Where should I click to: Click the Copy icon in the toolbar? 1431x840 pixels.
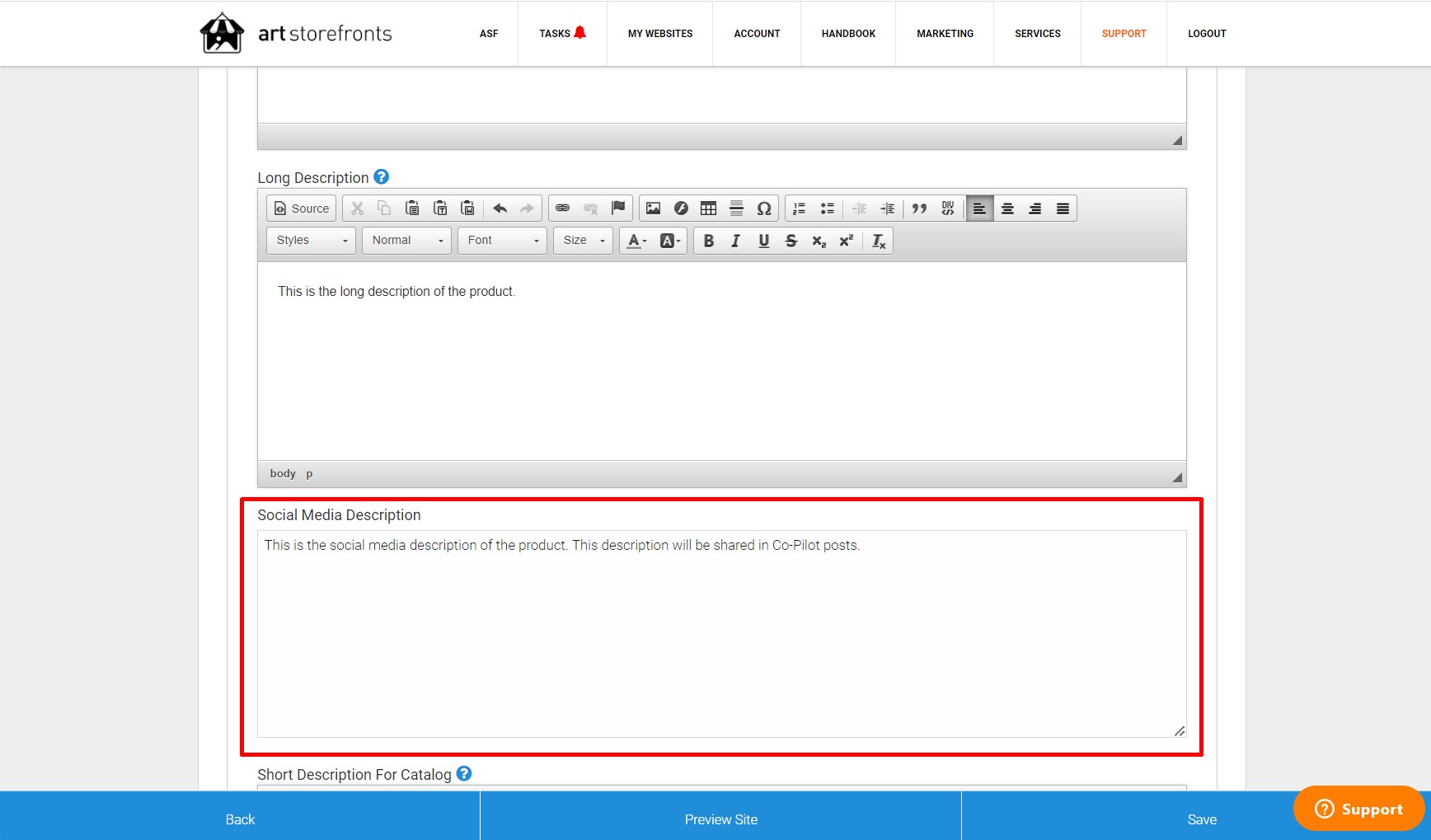coord(384,209)
